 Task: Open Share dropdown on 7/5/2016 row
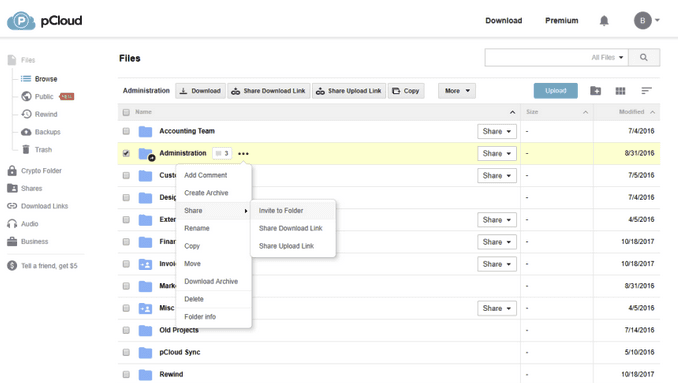(x=497, y=176)
